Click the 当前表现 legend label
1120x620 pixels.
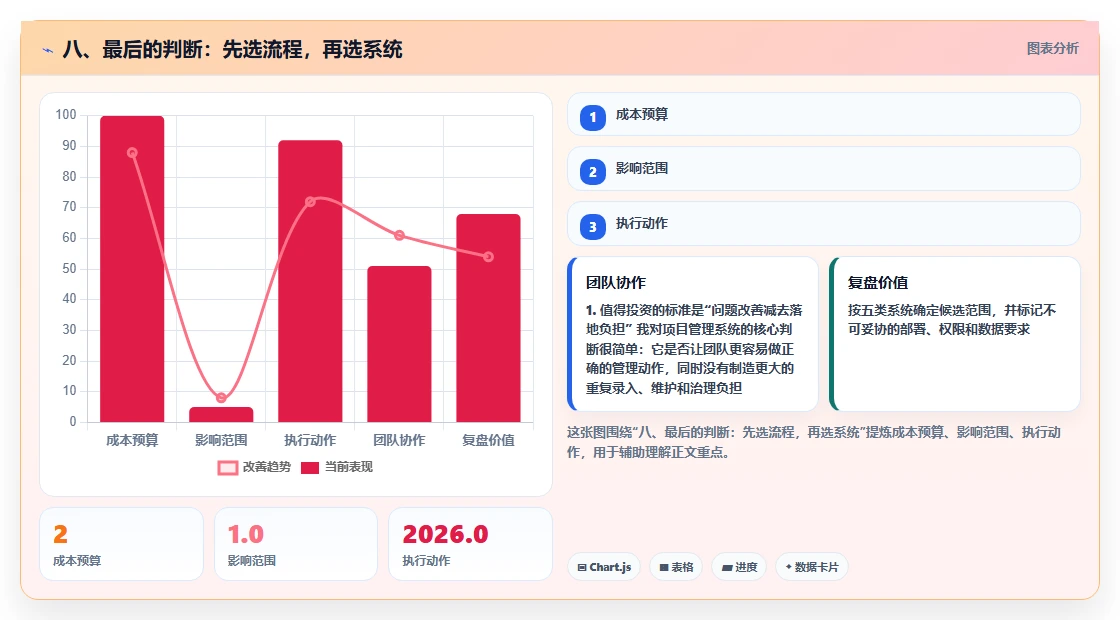(x=349, y=466)
